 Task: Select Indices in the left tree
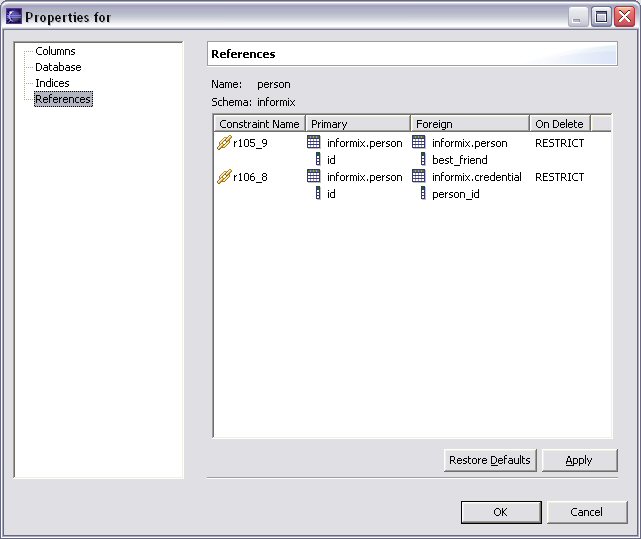tap(52, 83)
